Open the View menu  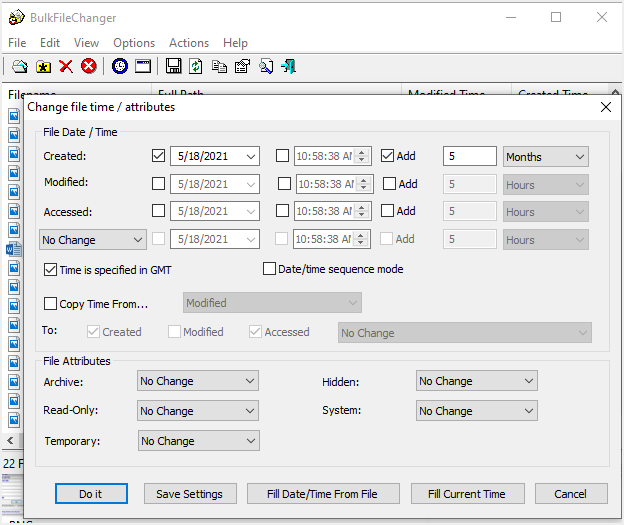click(x=86, y=43)
